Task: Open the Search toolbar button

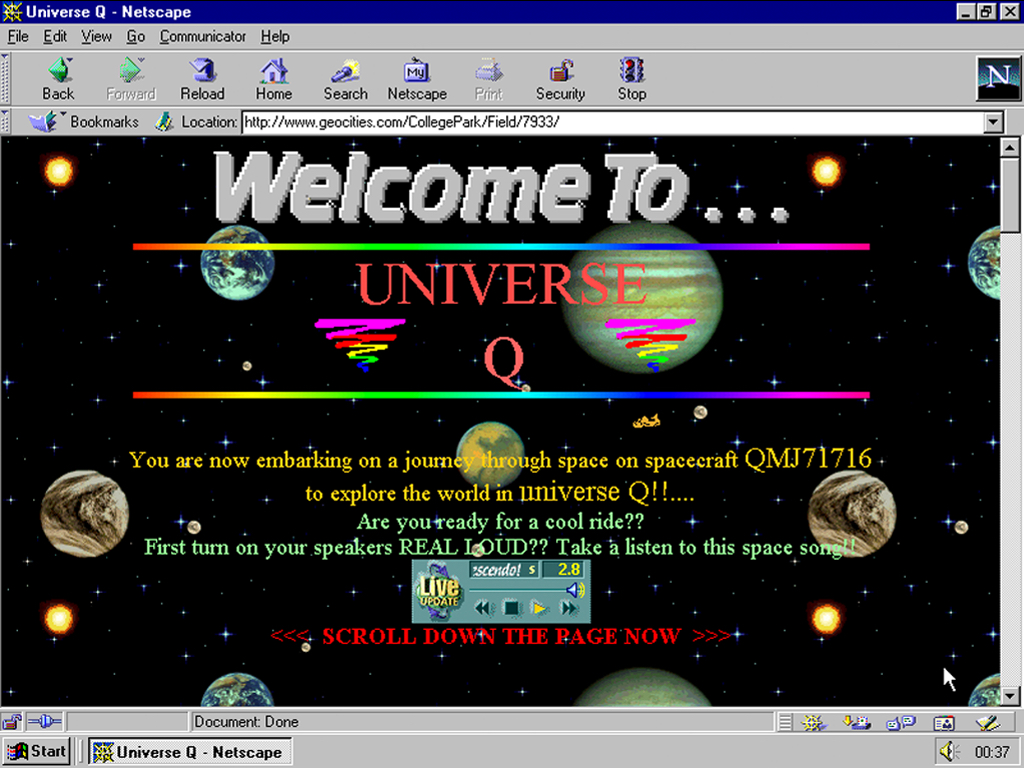Action: click(x=345, y=79)
